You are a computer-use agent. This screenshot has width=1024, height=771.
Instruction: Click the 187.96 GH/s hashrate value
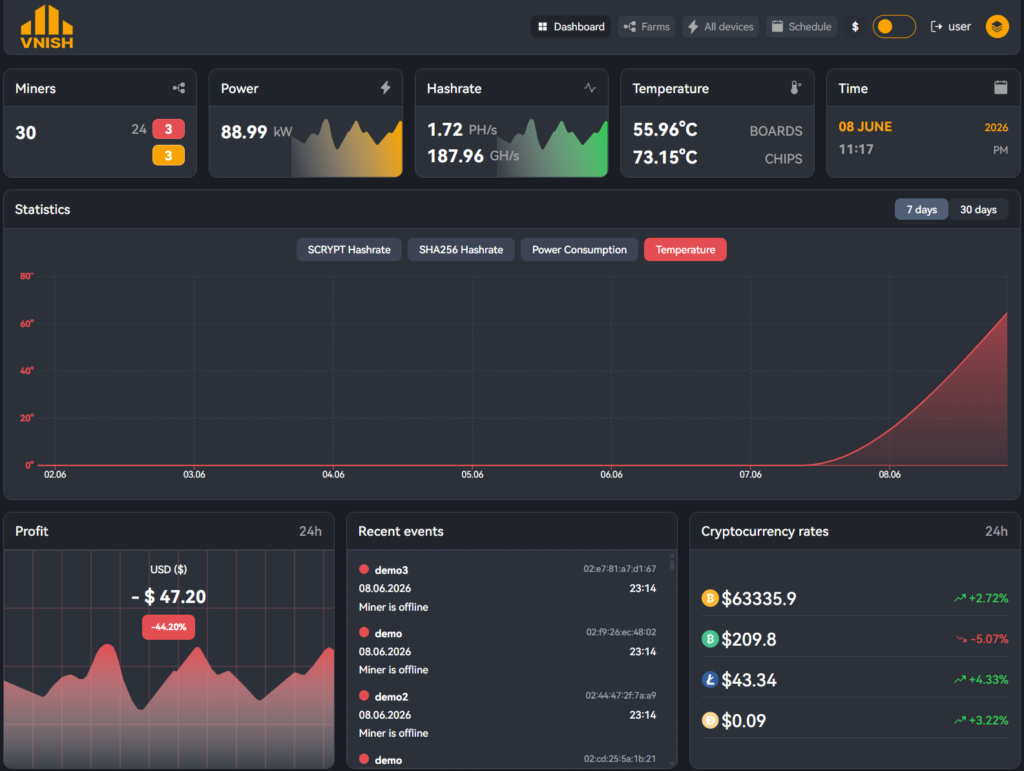[x=473, y=156]
